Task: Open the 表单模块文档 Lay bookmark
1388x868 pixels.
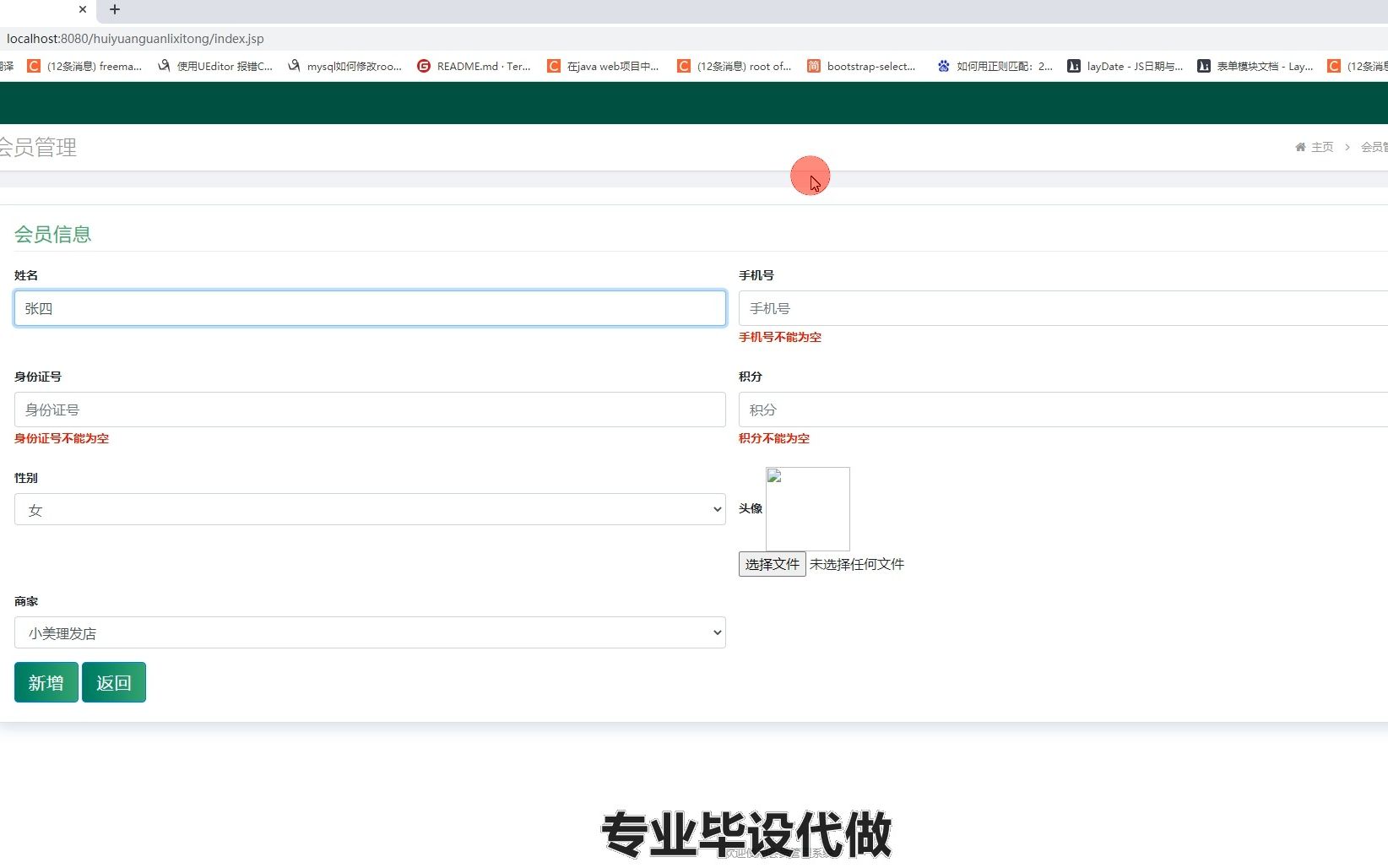Action: (1255, 66)
